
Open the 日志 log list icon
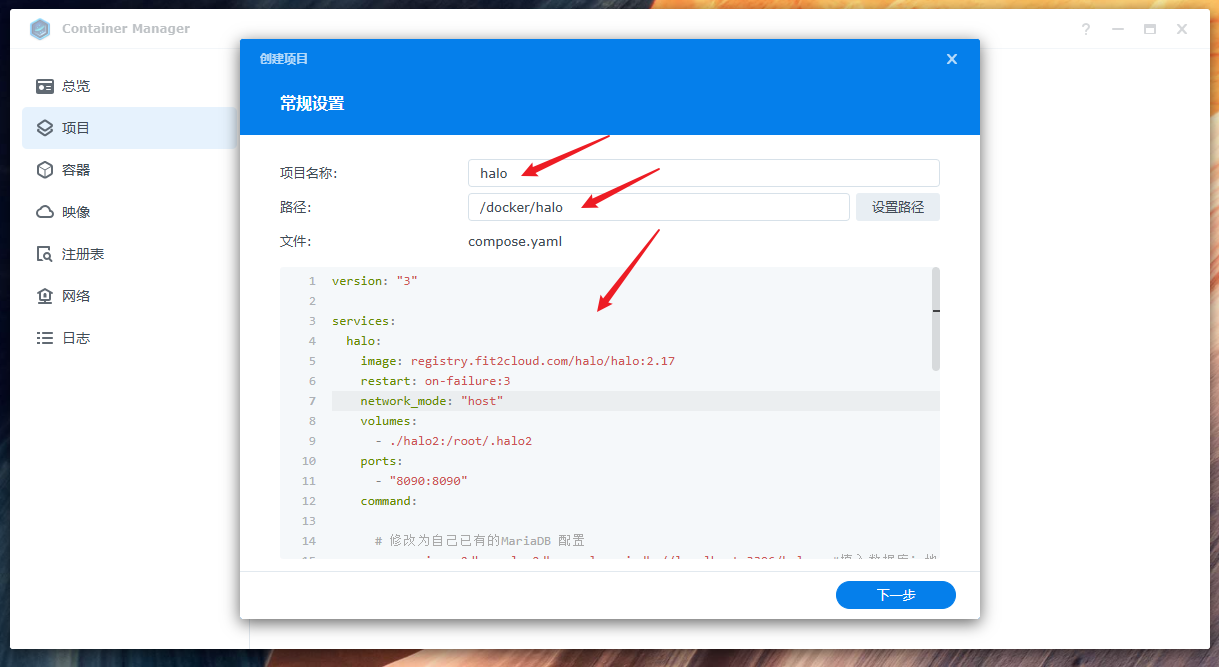coord(45,338)
